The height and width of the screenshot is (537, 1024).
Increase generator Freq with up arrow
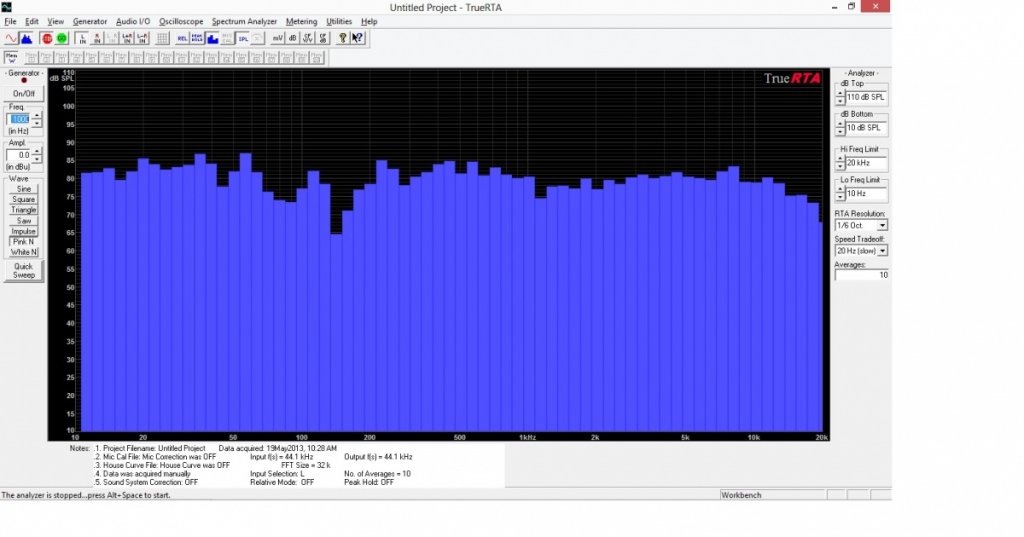37,116
